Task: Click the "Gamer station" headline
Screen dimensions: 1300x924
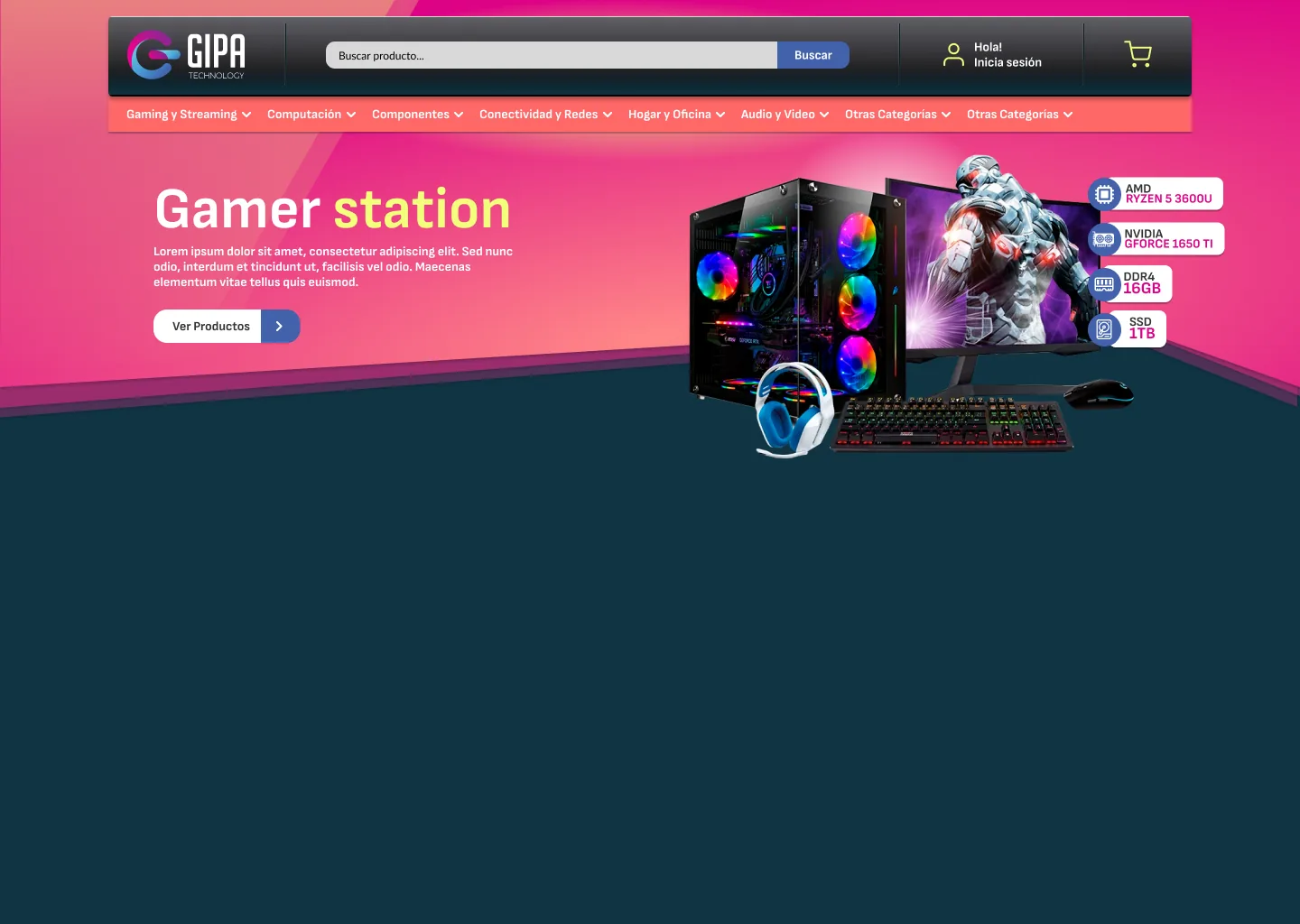Action: [333, 209]
